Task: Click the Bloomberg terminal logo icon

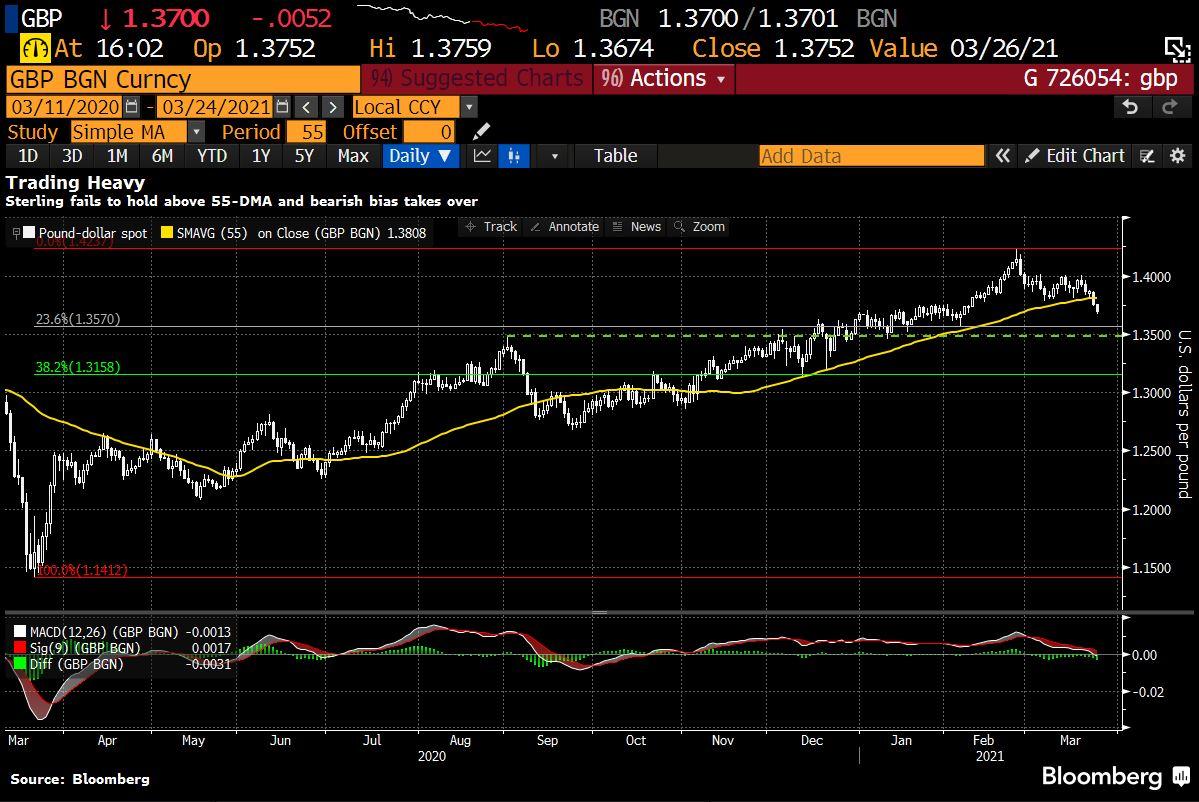Action: point(1181,776)
